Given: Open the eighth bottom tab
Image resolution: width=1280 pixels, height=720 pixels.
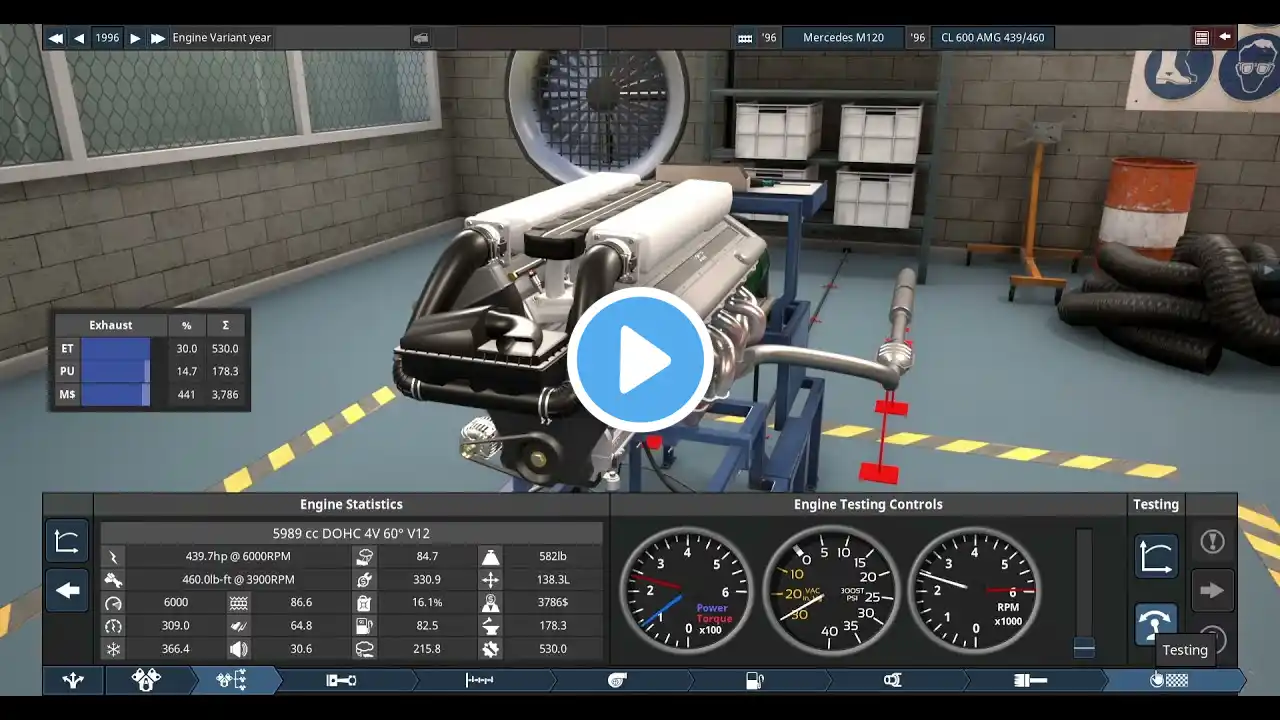Looking at the screenshot, I should (x=893, y=680).
